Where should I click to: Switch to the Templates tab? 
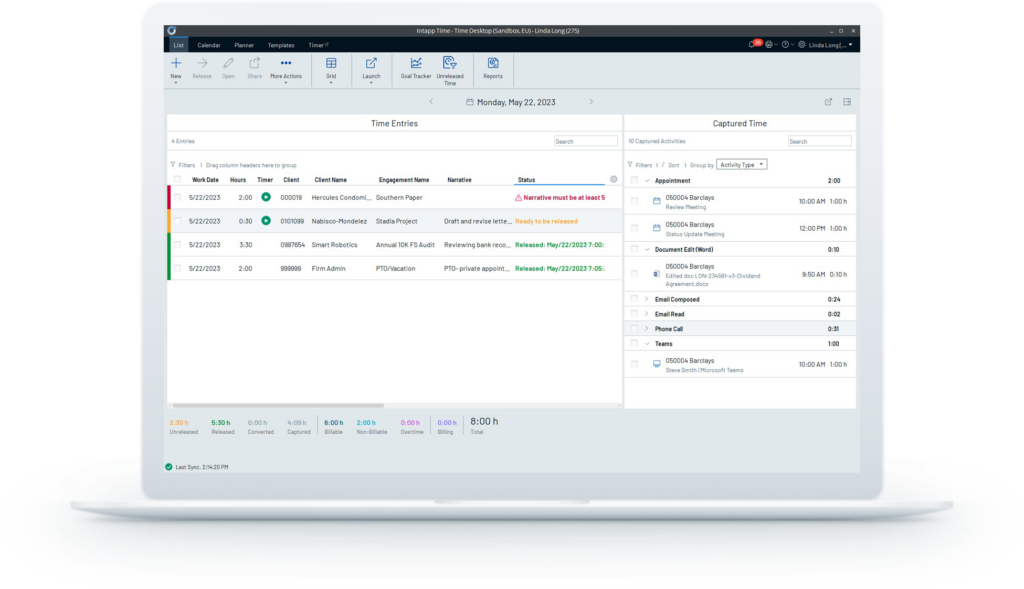pyautogui.click(x=281, y=45)
